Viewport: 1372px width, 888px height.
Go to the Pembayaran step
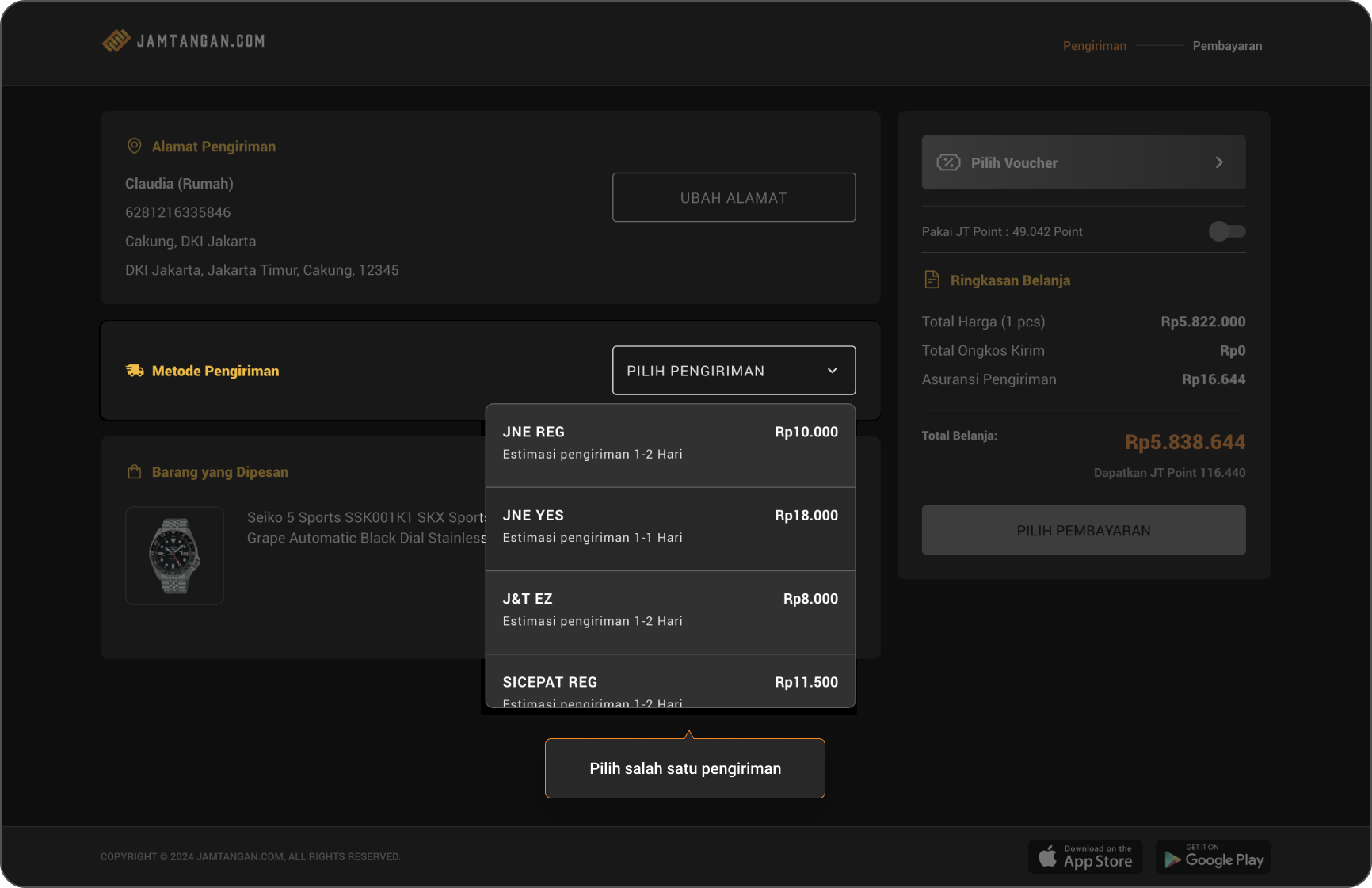click(x=1227, y=46)
